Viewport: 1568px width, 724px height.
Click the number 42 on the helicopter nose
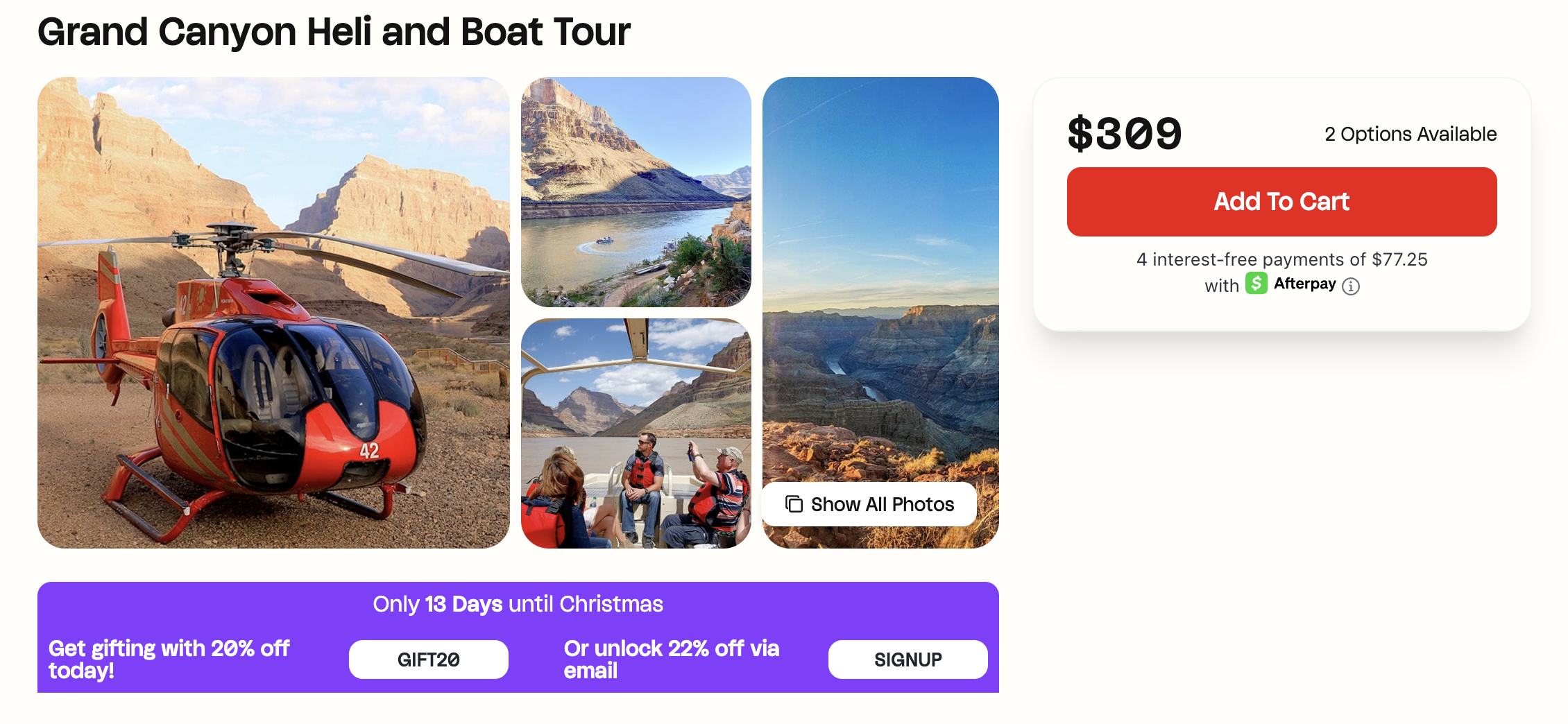tap(369, 451)
